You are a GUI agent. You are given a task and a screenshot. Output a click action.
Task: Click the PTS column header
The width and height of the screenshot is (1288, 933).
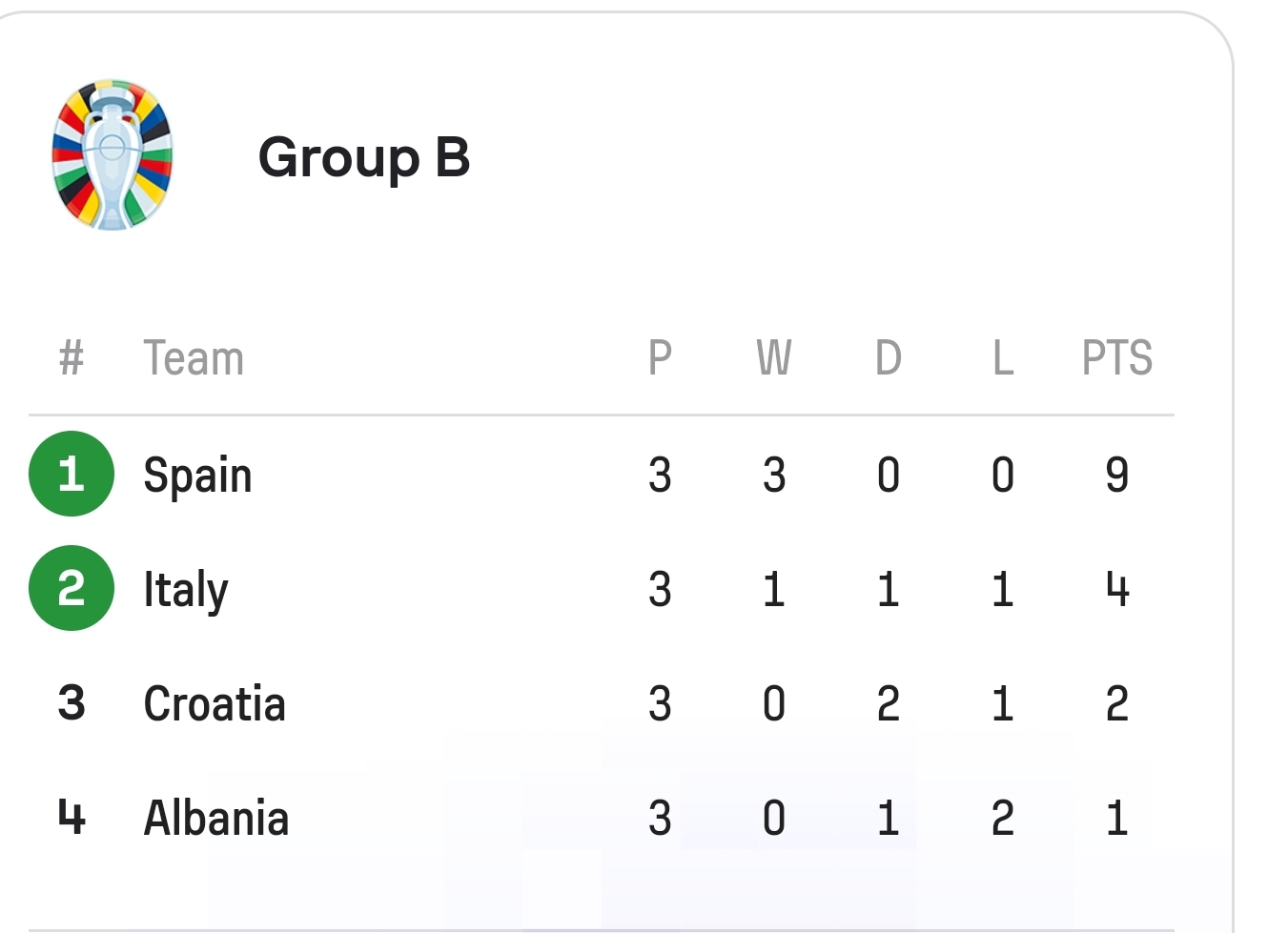1117,358
